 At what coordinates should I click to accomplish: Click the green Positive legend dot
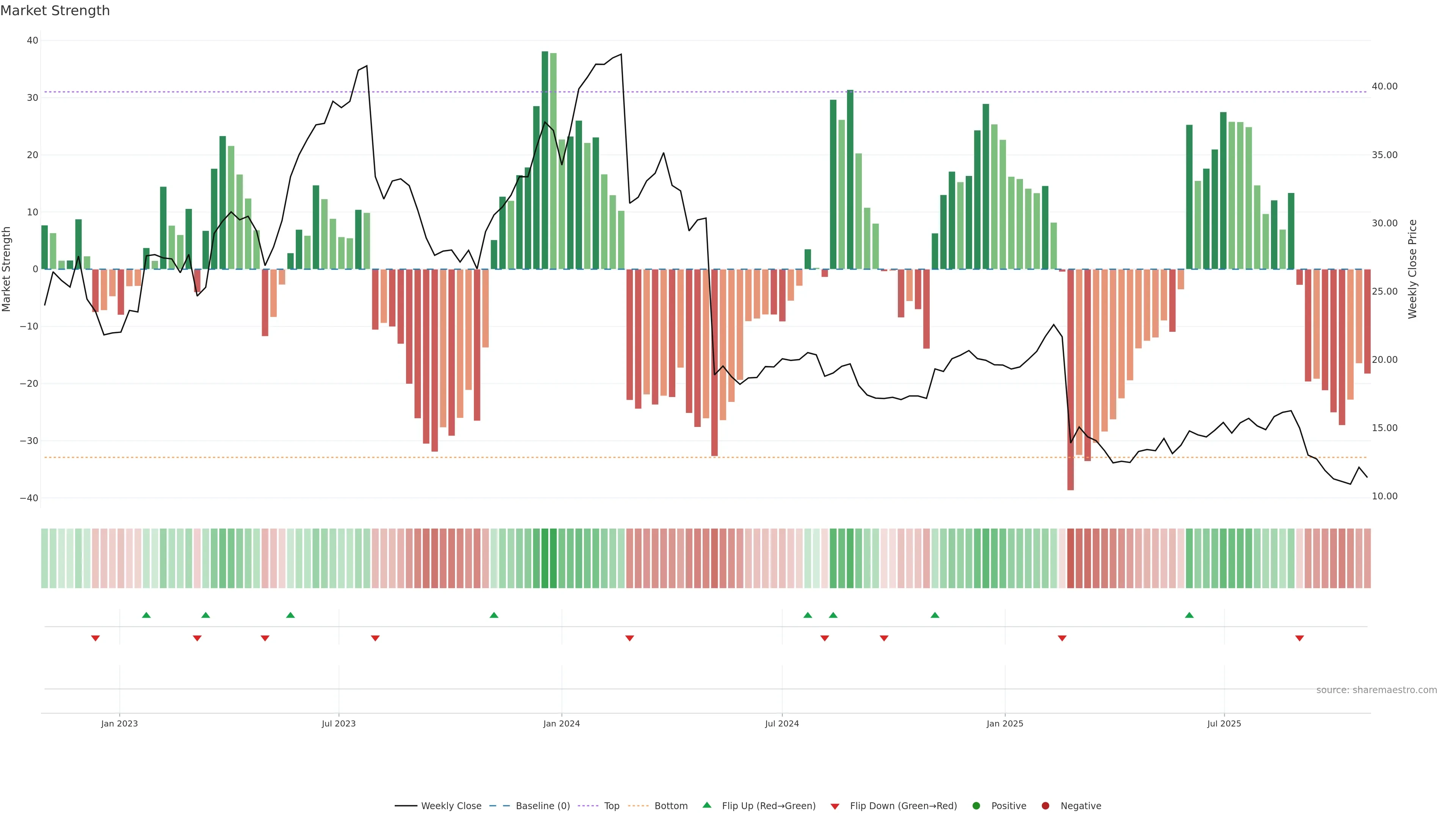[976, 805]
